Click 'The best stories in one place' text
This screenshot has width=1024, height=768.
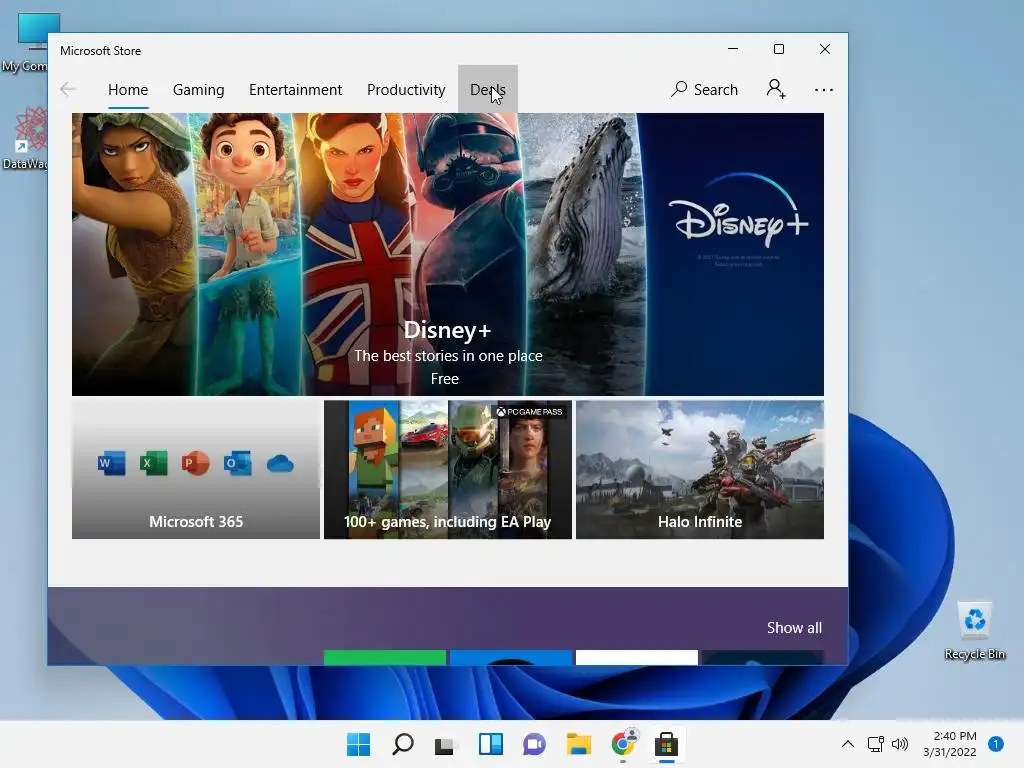[x=449, y=356]
